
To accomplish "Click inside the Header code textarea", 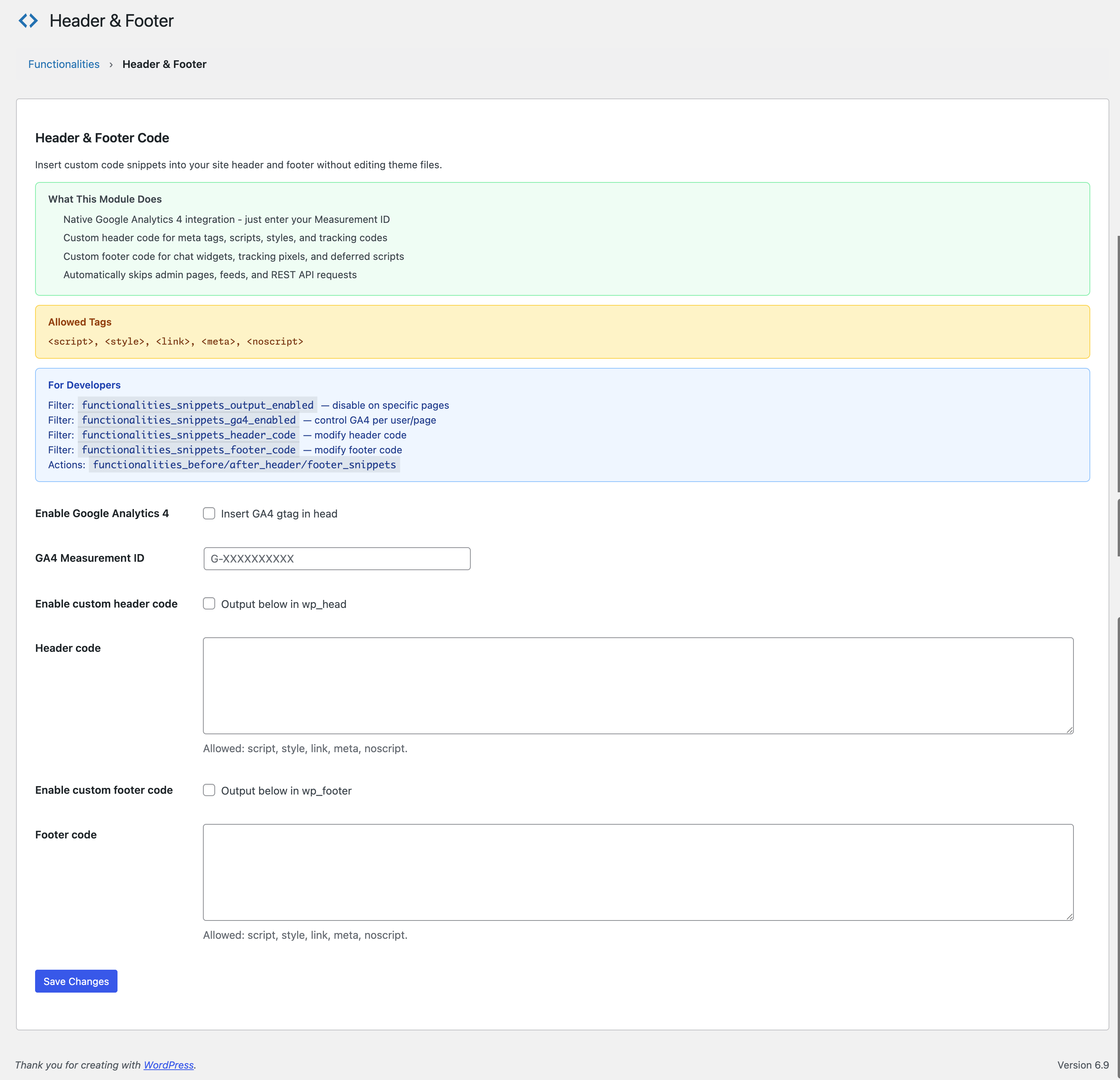I will pyautogui.click(x=638, y=685).
